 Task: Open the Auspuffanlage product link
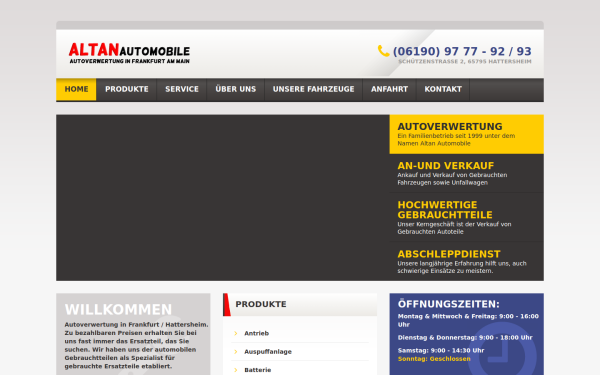coord(268,352)
